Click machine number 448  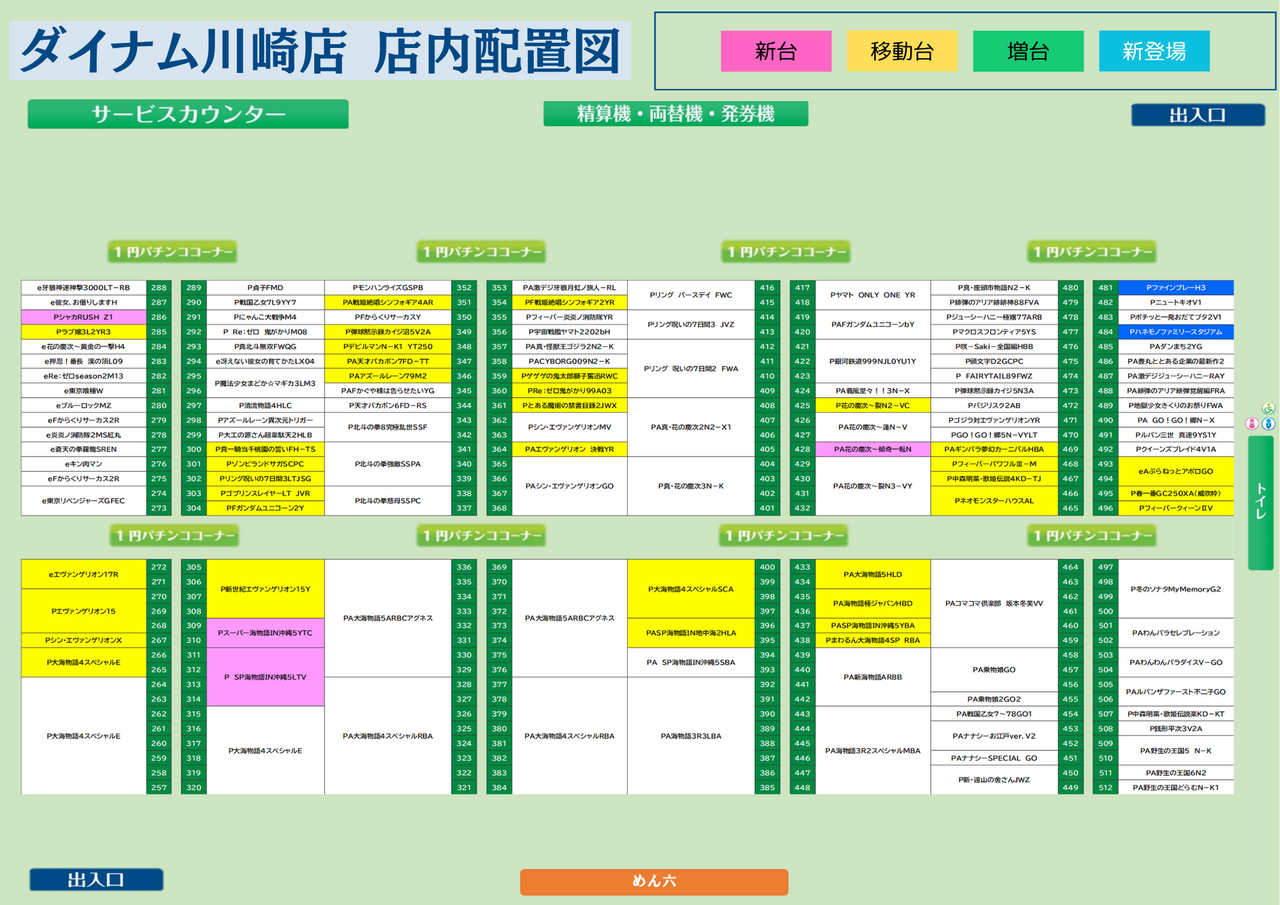(x=802, y=788)
